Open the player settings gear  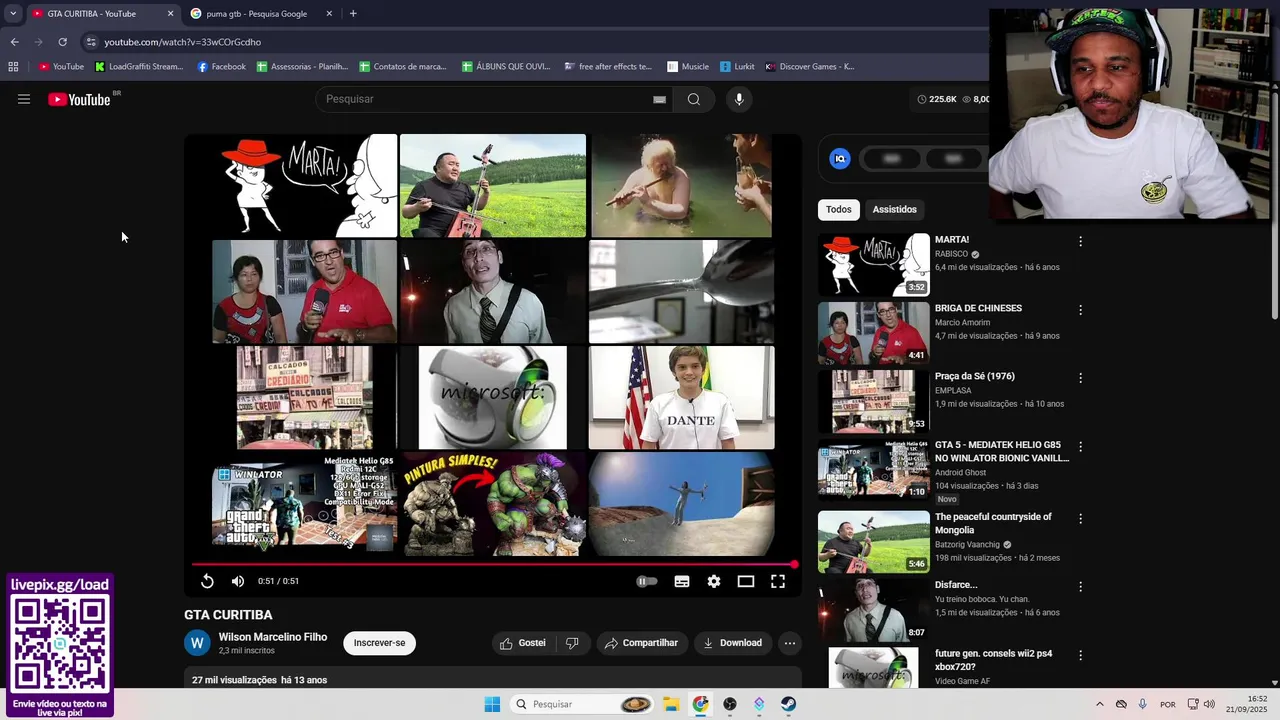pos(714,581)
